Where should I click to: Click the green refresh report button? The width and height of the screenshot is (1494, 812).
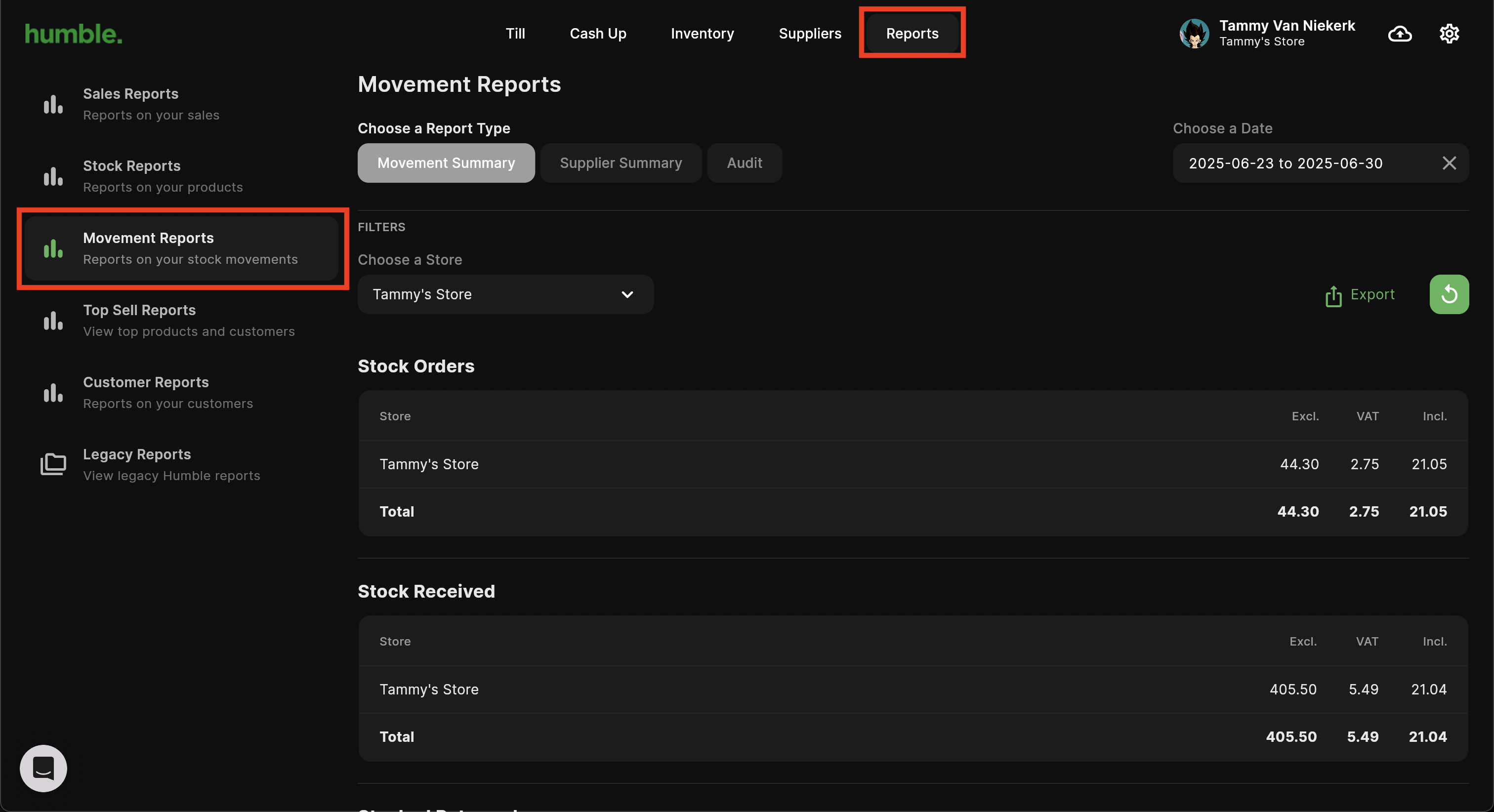1449,294
